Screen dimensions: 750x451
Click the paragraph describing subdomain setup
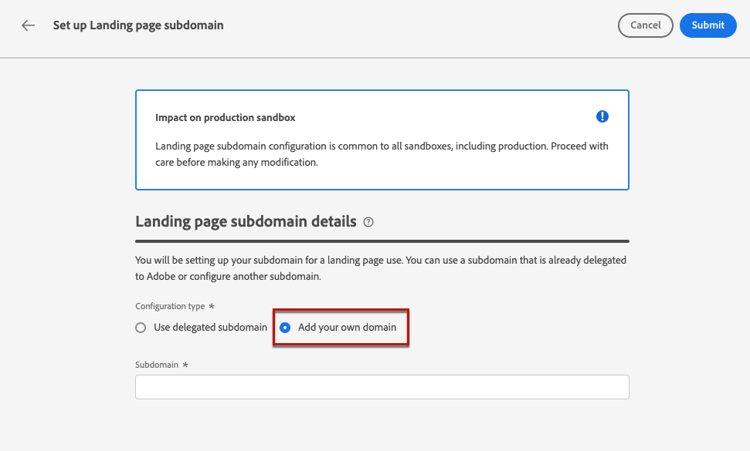click(381, 268)
